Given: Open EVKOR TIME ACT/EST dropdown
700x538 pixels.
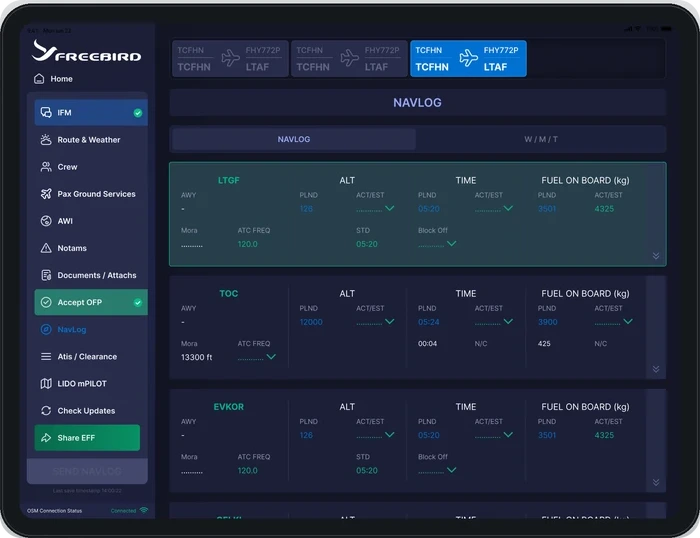Looking at the screenshot, I should coord(508,435).
